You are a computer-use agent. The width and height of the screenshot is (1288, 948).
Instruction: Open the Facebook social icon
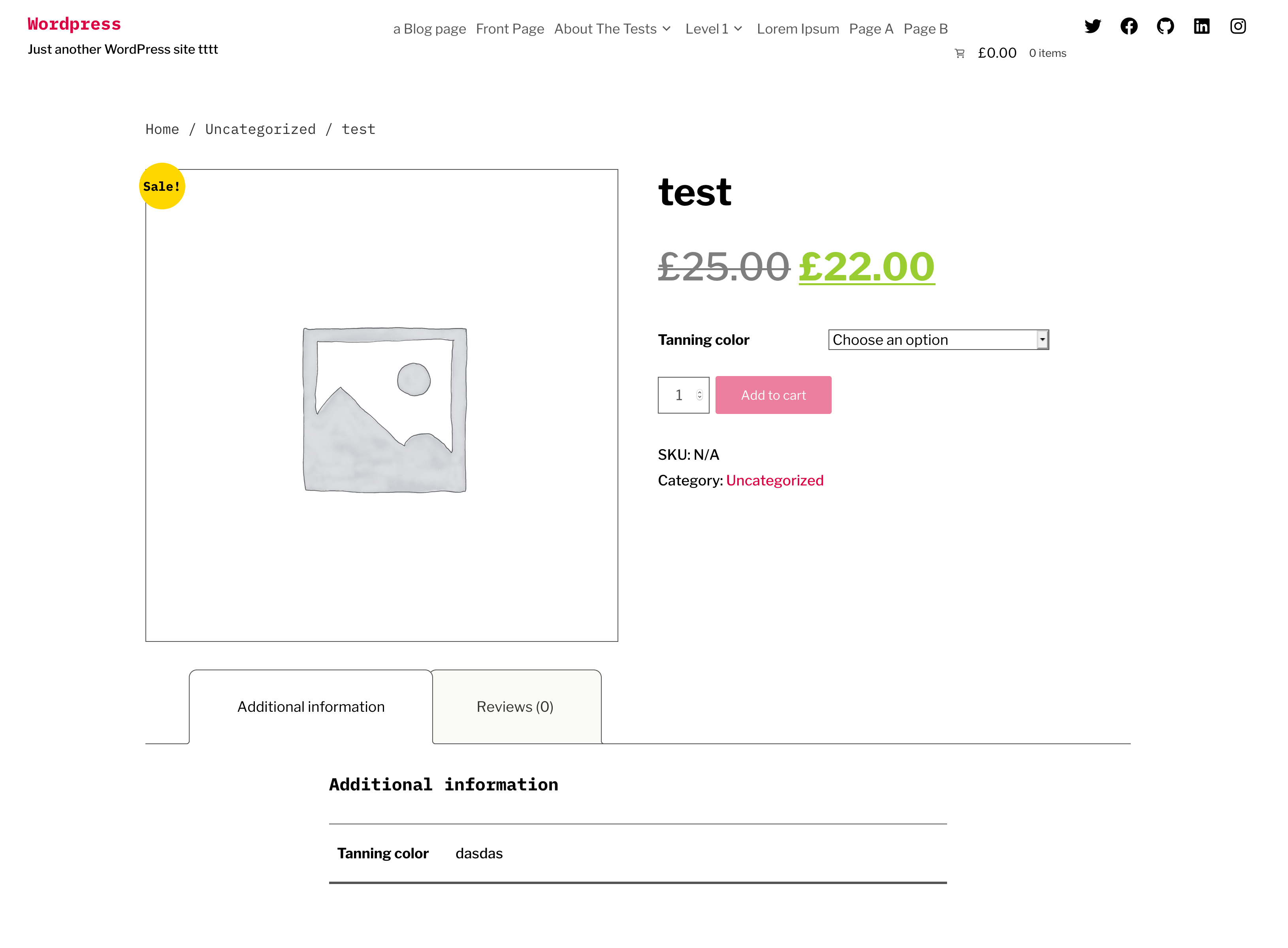(1129, 26)
